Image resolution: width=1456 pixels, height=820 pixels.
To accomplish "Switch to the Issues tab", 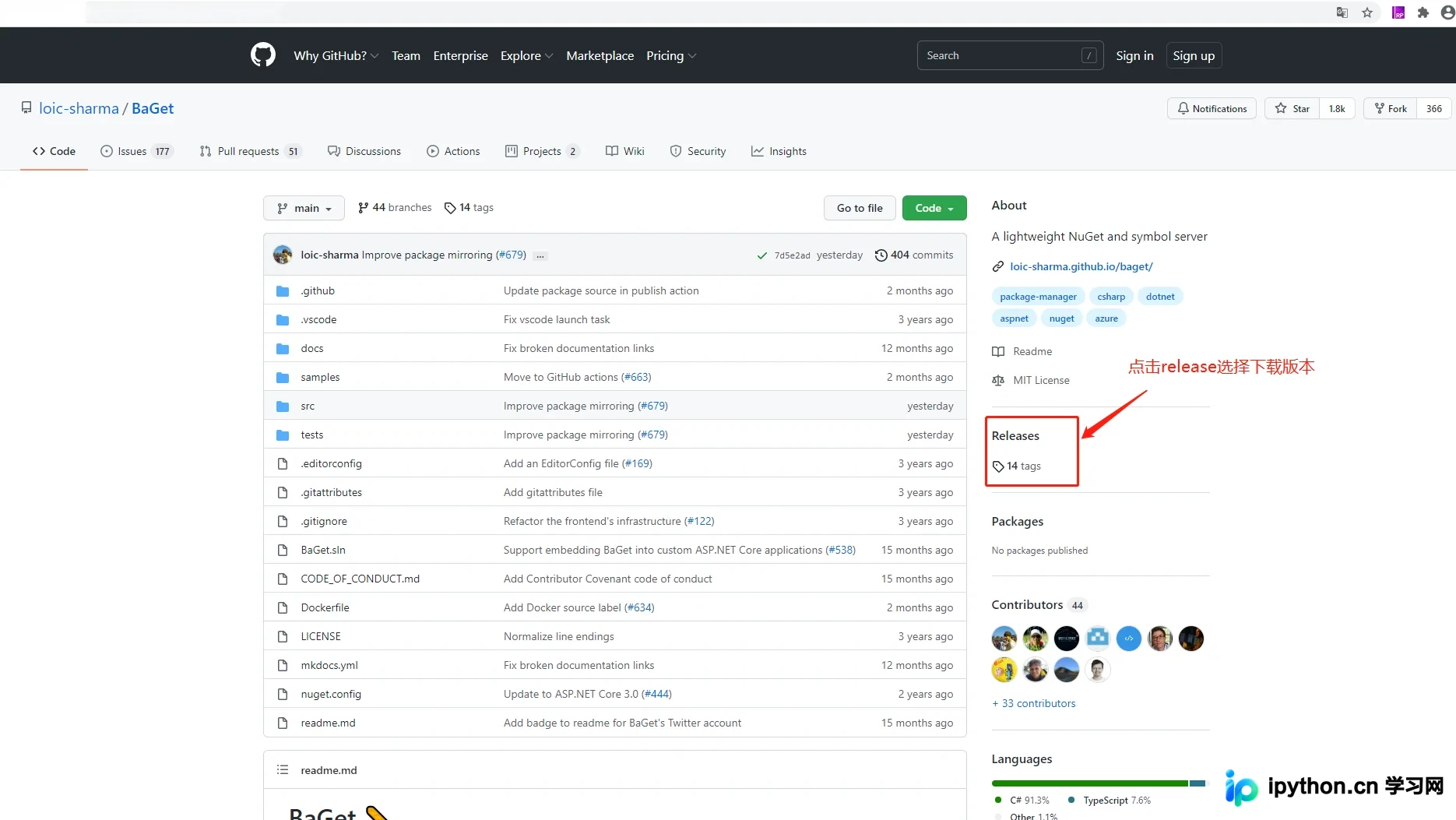I will [136, 151].
